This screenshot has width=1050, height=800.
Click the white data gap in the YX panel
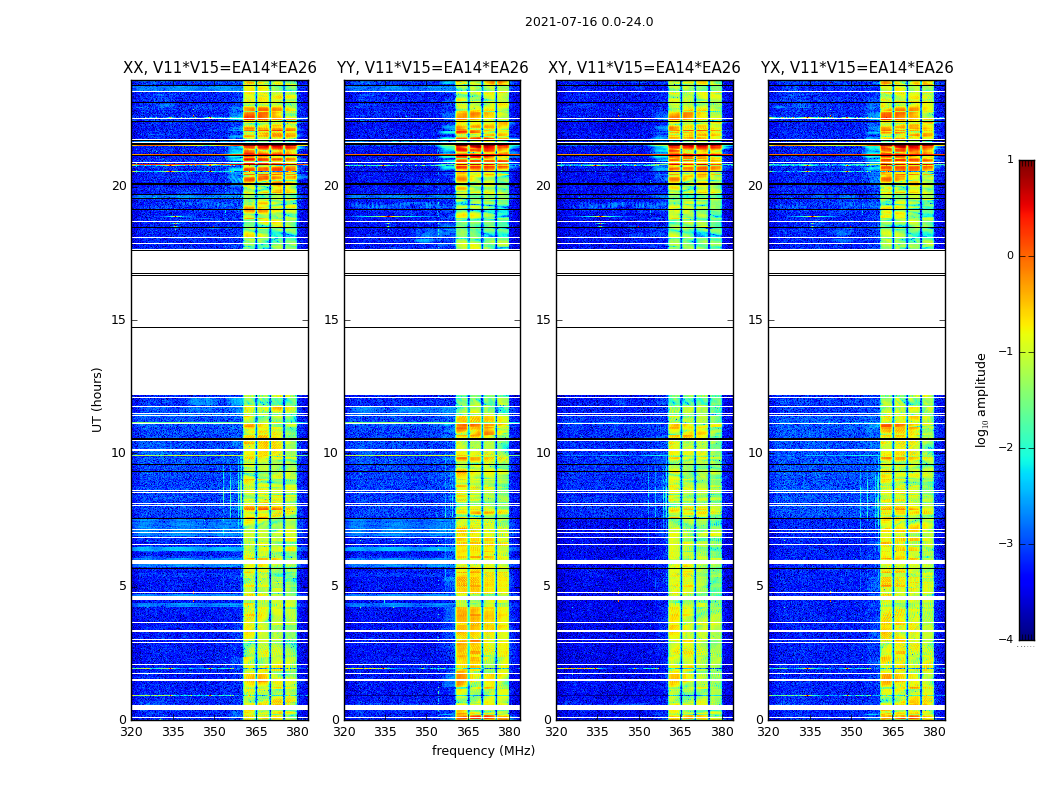856,323
